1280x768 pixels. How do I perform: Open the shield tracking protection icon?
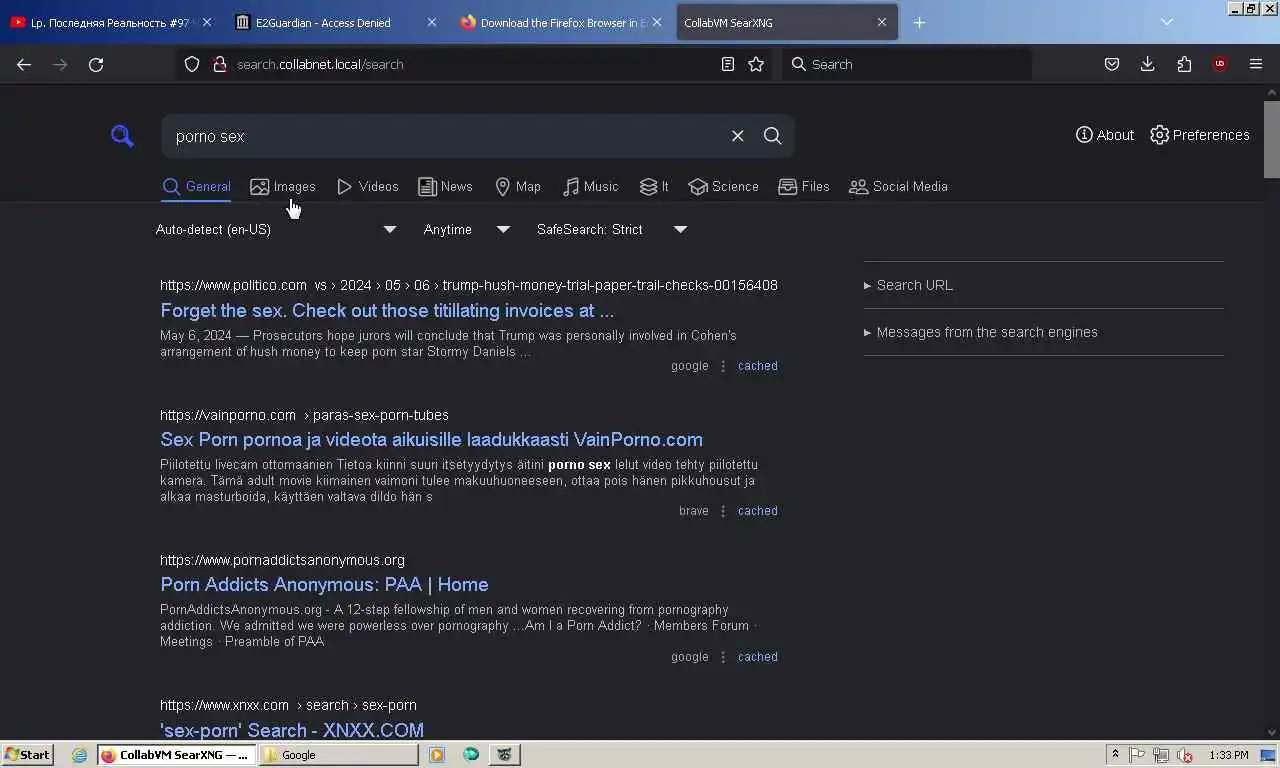(192, 64)
